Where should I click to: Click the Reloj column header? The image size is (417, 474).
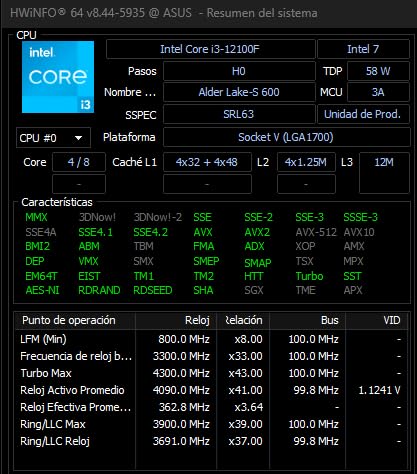point(176,320)
